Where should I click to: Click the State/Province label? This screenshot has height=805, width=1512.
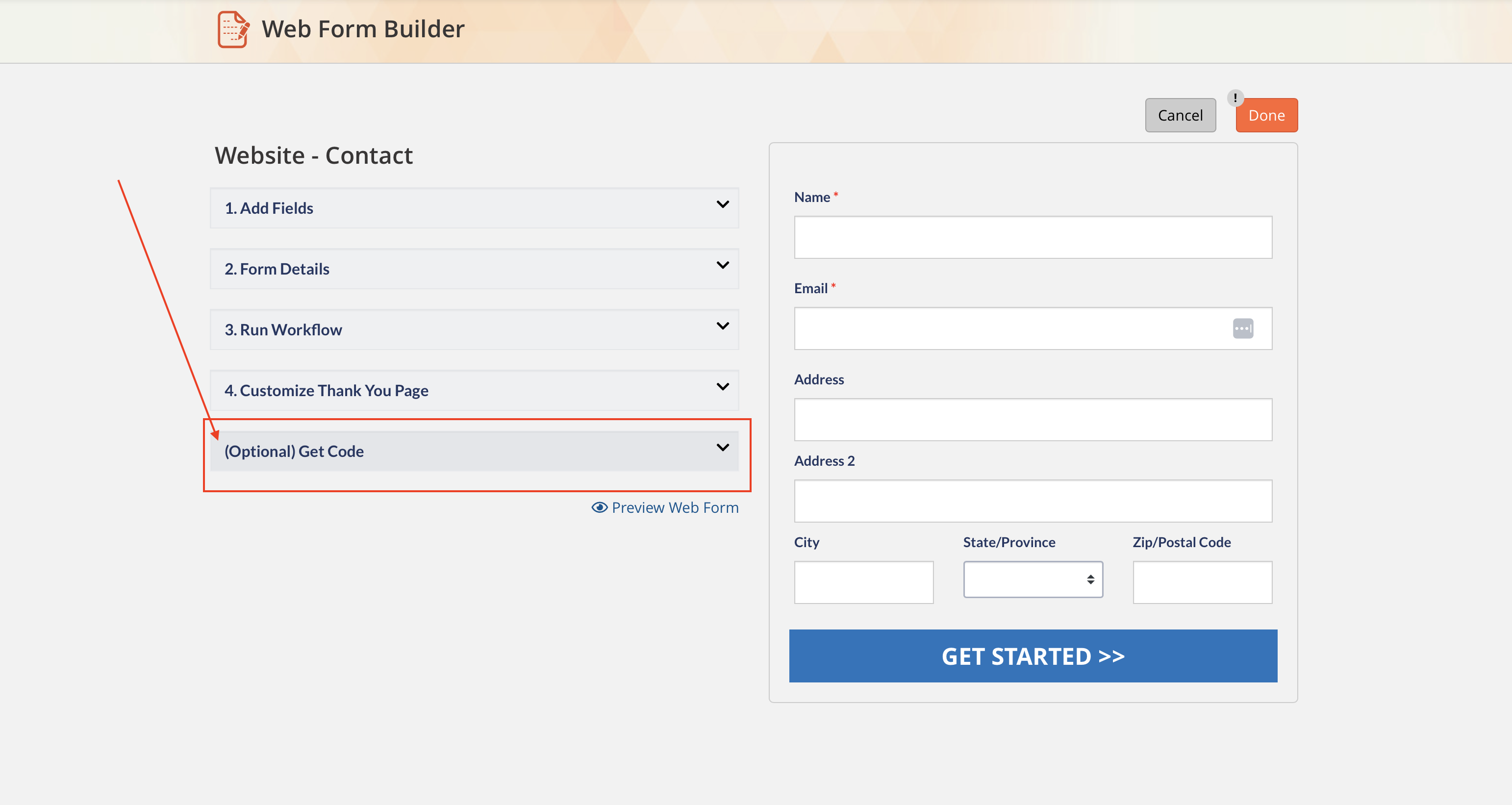[x=1009, y=543]
